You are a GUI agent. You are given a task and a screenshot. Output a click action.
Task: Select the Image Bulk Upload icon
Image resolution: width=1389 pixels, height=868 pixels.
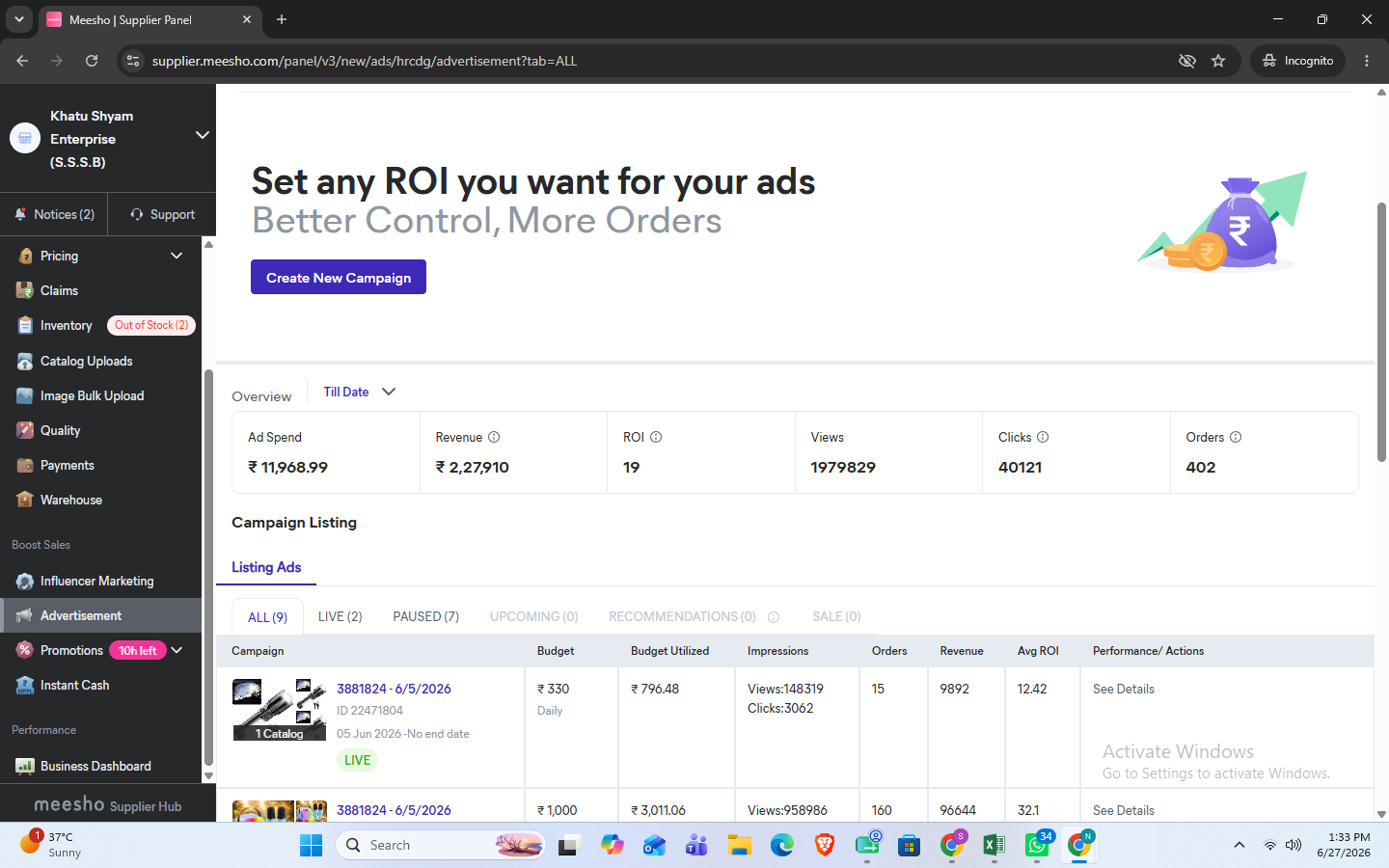coord(25,395)
